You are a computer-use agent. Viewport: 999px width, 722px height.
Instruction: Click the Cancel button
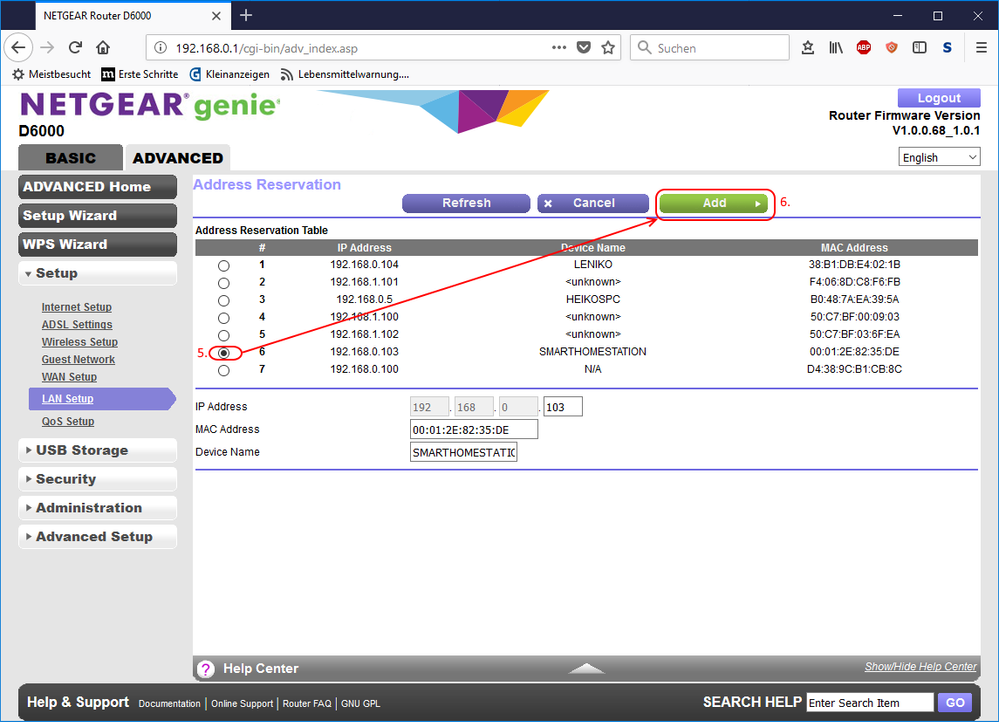[x=593, y=203]
